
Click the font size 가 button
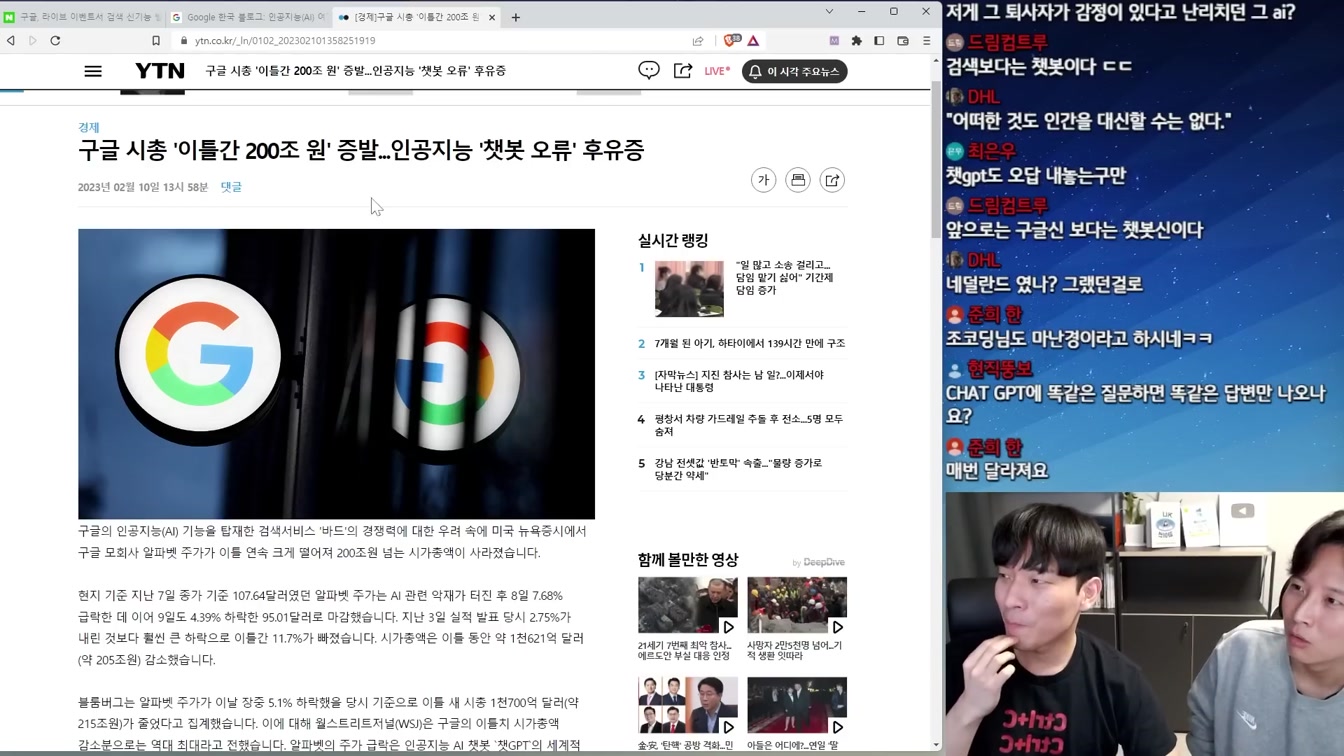763,180
